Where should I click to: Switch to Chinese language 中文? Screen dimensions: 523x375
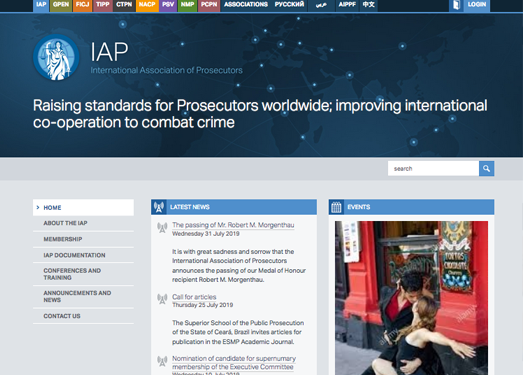pos(369,5)
